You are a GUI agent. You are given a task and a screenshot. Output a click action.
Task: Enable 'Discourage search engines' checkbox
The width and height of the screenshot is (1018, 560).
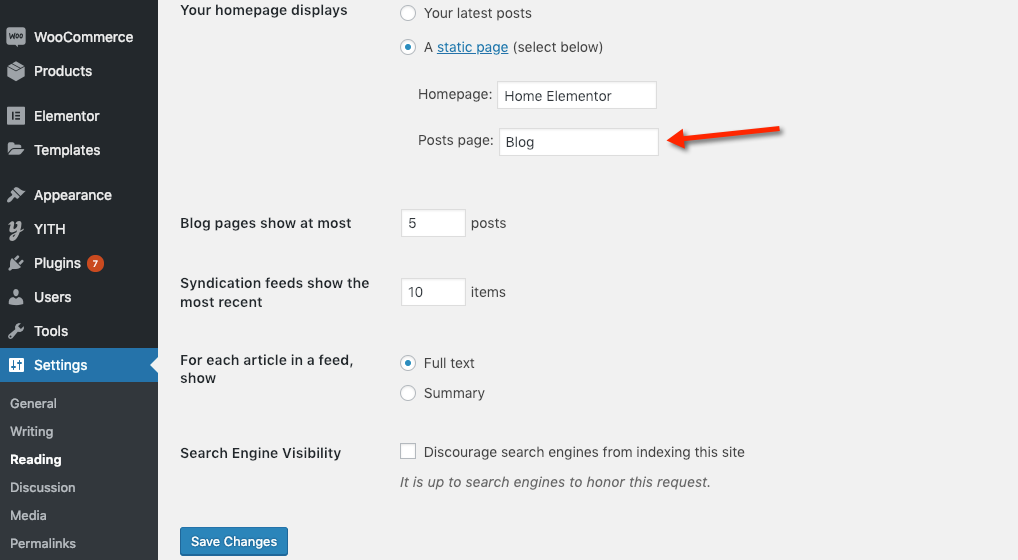(x=408, y=452)
